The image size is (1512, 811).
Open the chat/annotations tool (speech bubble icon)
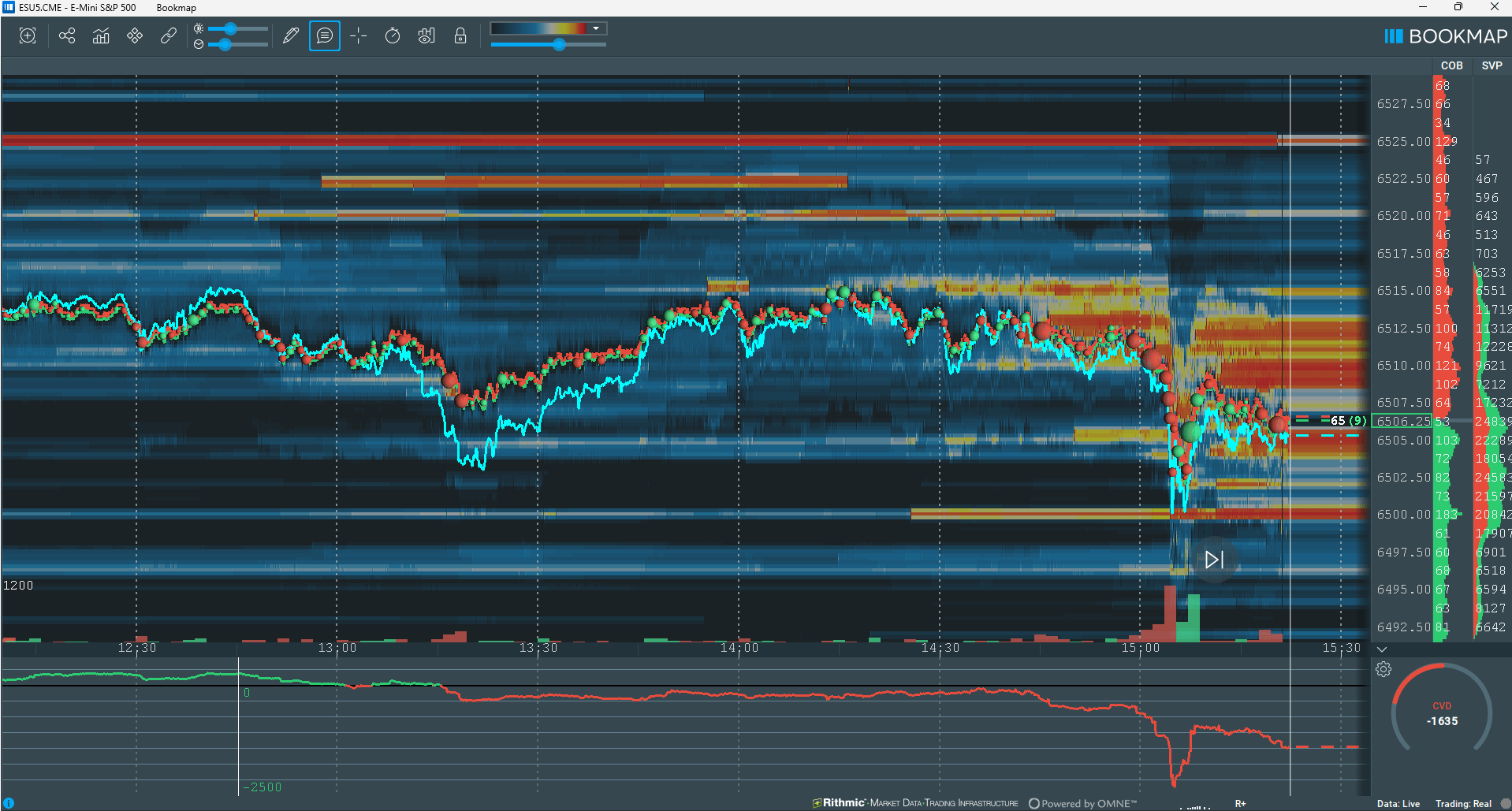coord(324,35)
